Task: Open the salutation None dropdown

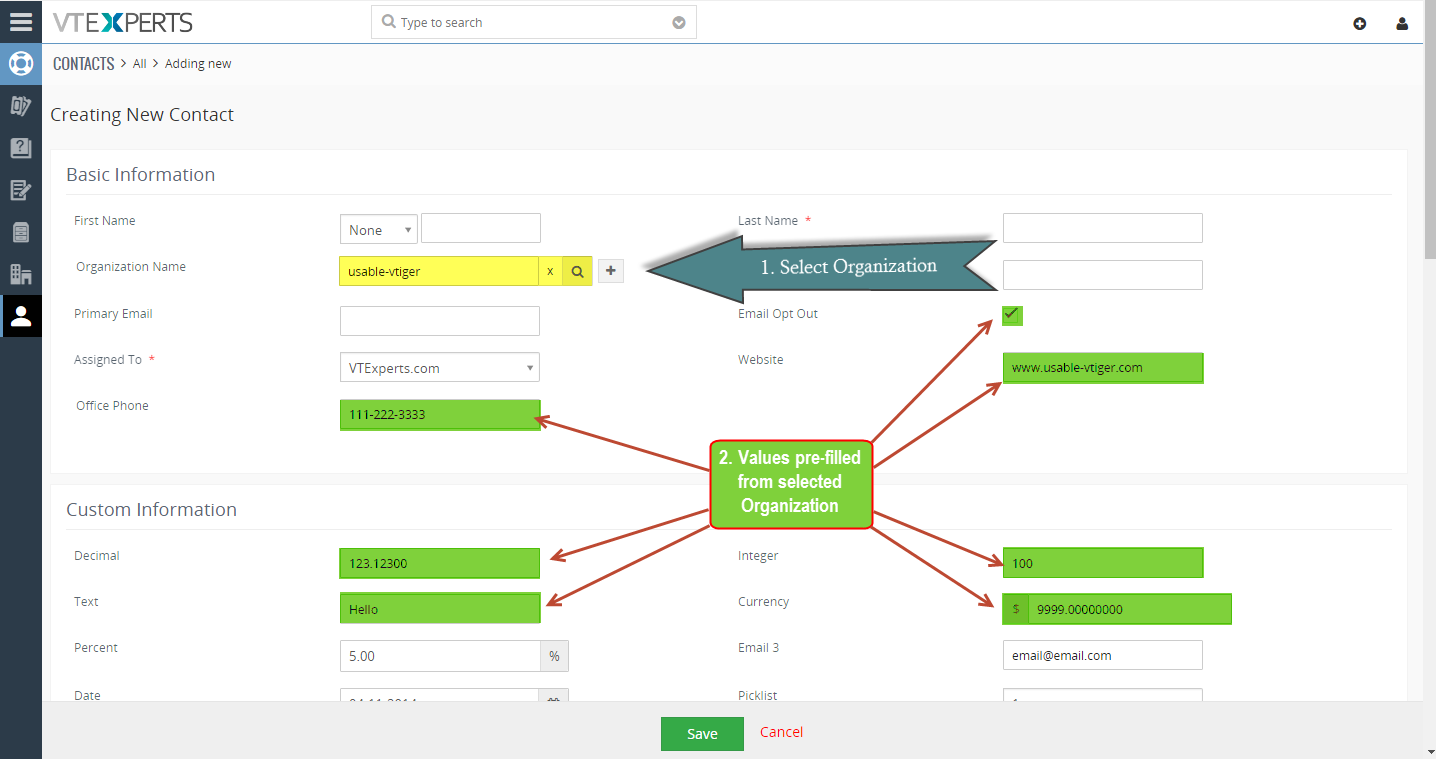Action: (379, 229)
